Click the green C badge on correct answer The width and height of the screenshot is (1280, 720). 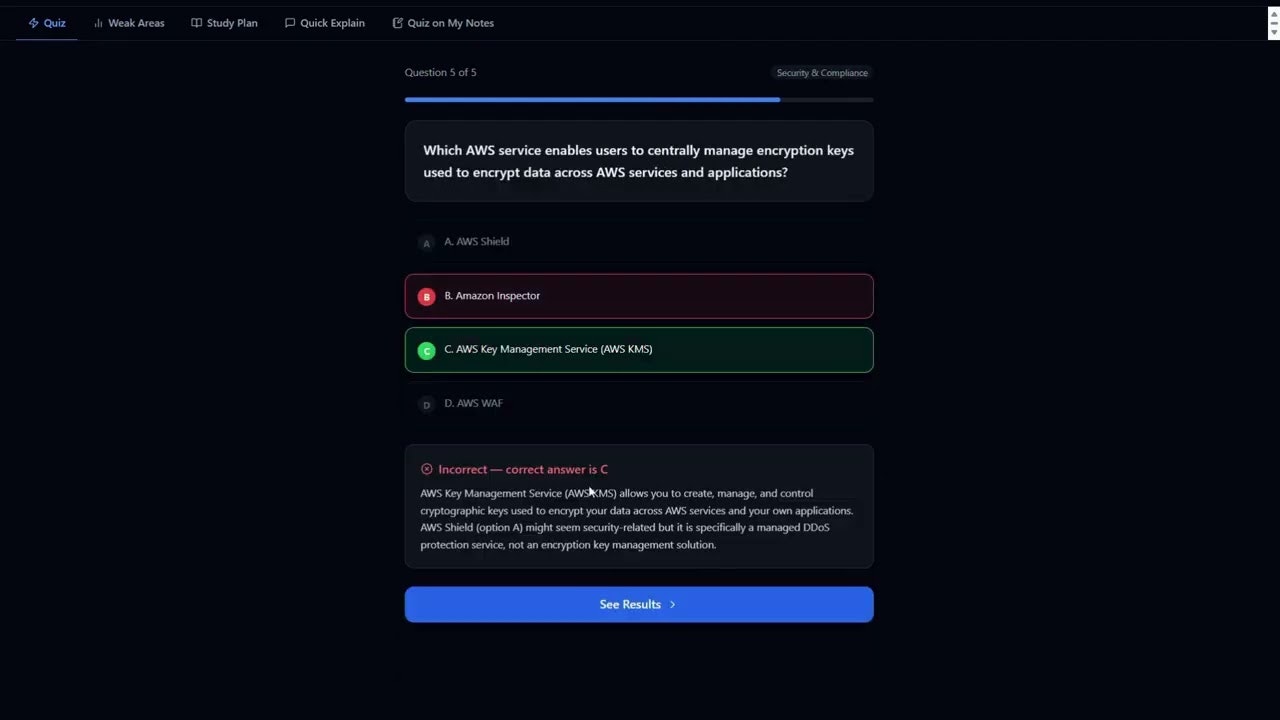tap(426, 350)
